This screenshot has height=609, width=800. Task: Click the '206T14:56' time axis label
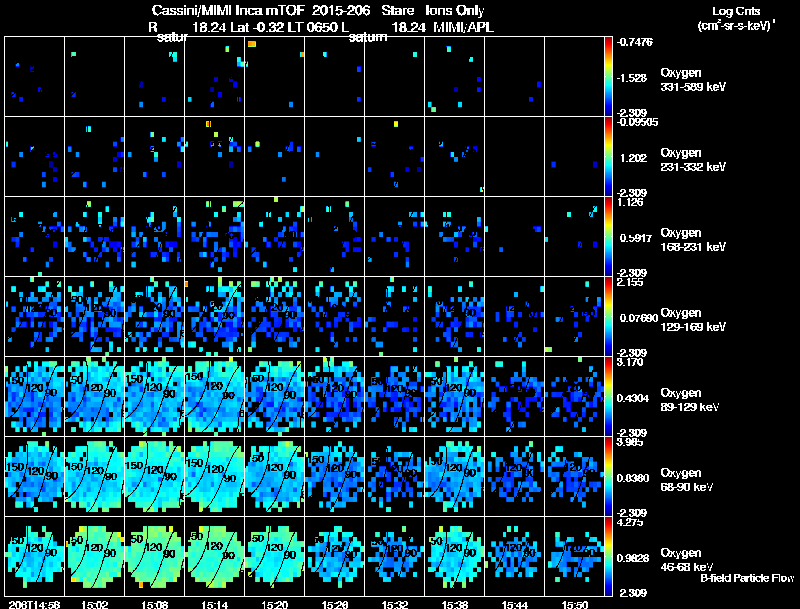[35, 604]
